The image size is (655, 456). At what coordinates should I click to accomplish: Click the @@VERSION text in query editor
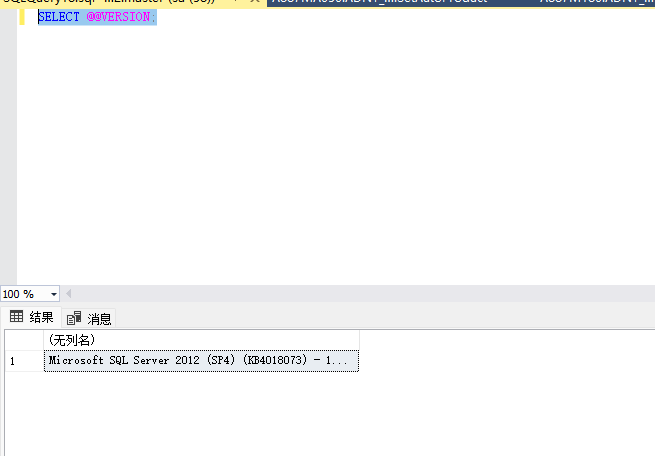(x=118, y=17)
